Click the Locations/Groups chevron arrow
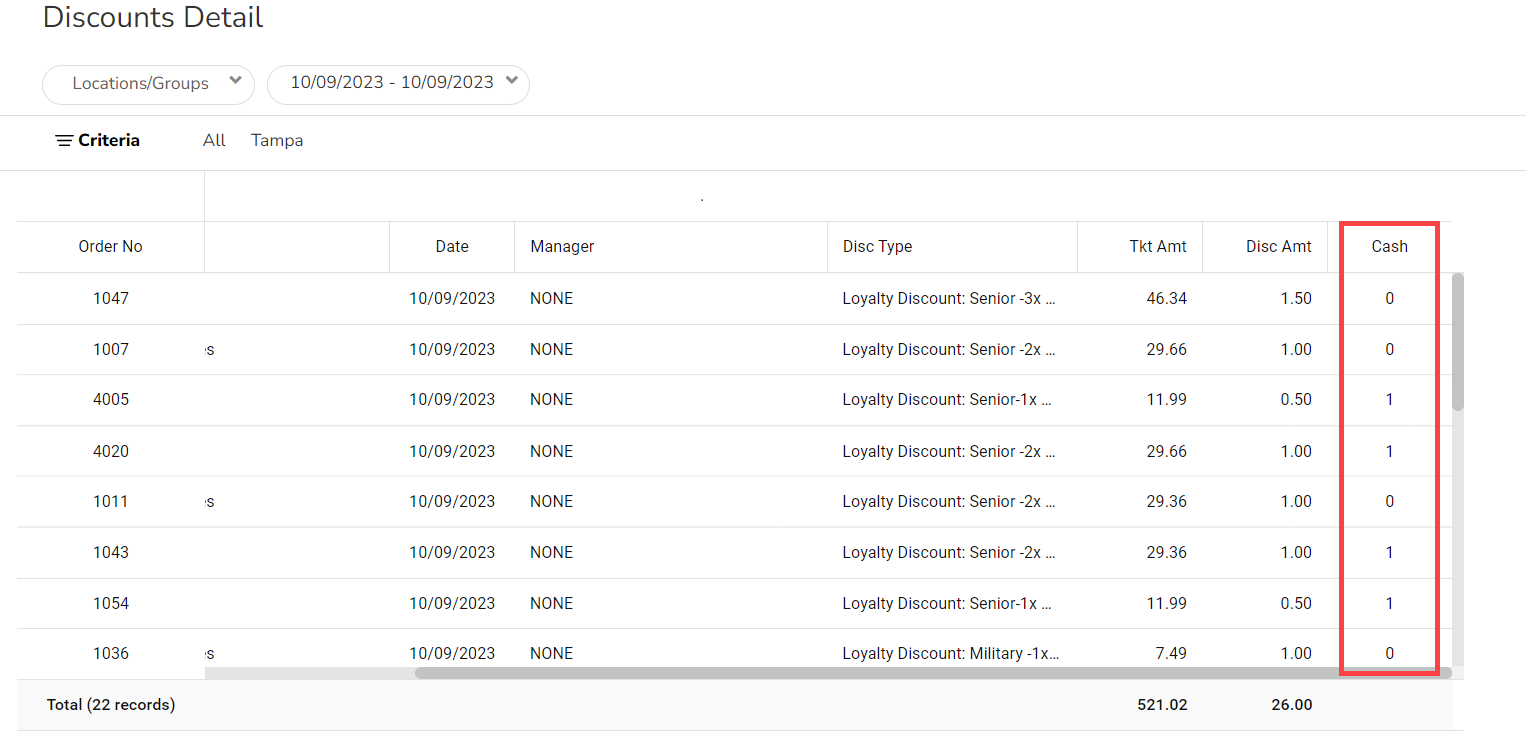Viewport: 1526px width, 753px height. pos(235,82)
